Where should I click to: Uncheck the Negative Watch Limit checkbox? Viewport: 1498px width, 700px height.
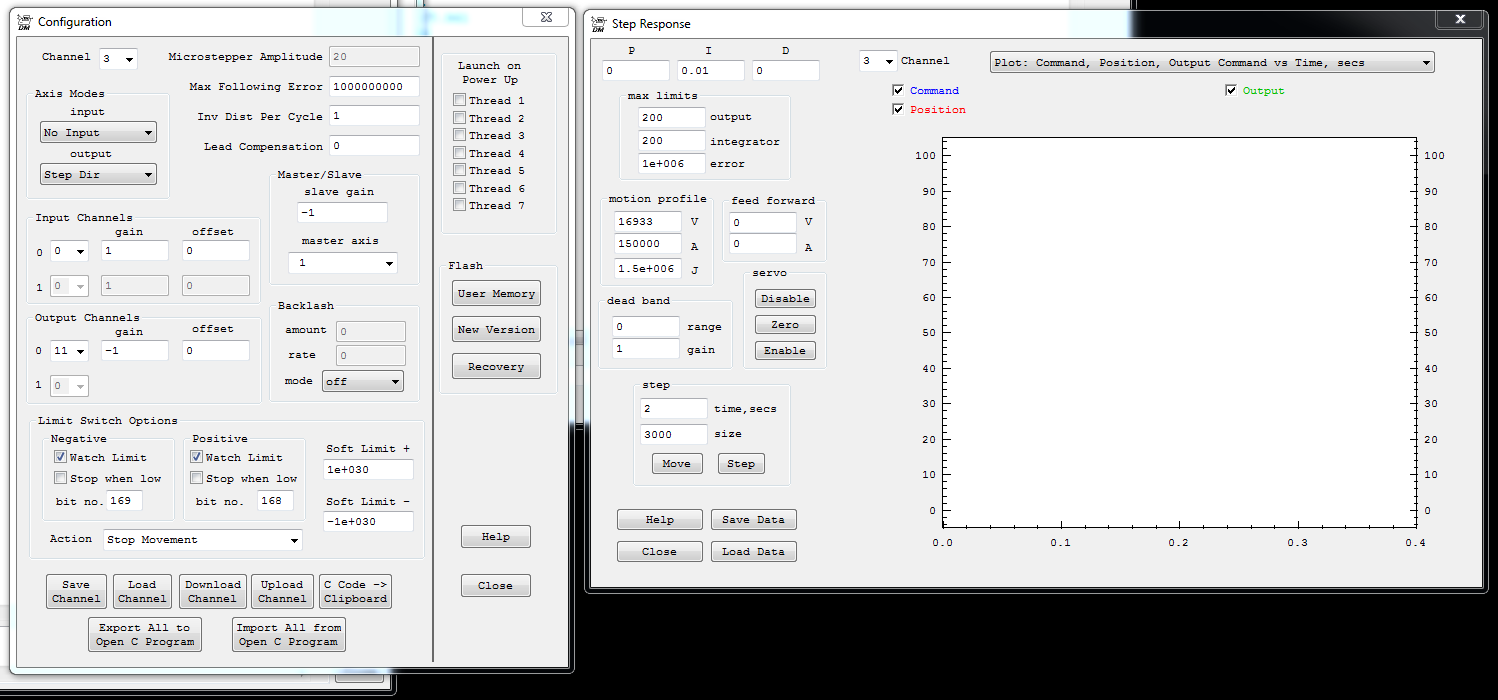pos(61,457)
